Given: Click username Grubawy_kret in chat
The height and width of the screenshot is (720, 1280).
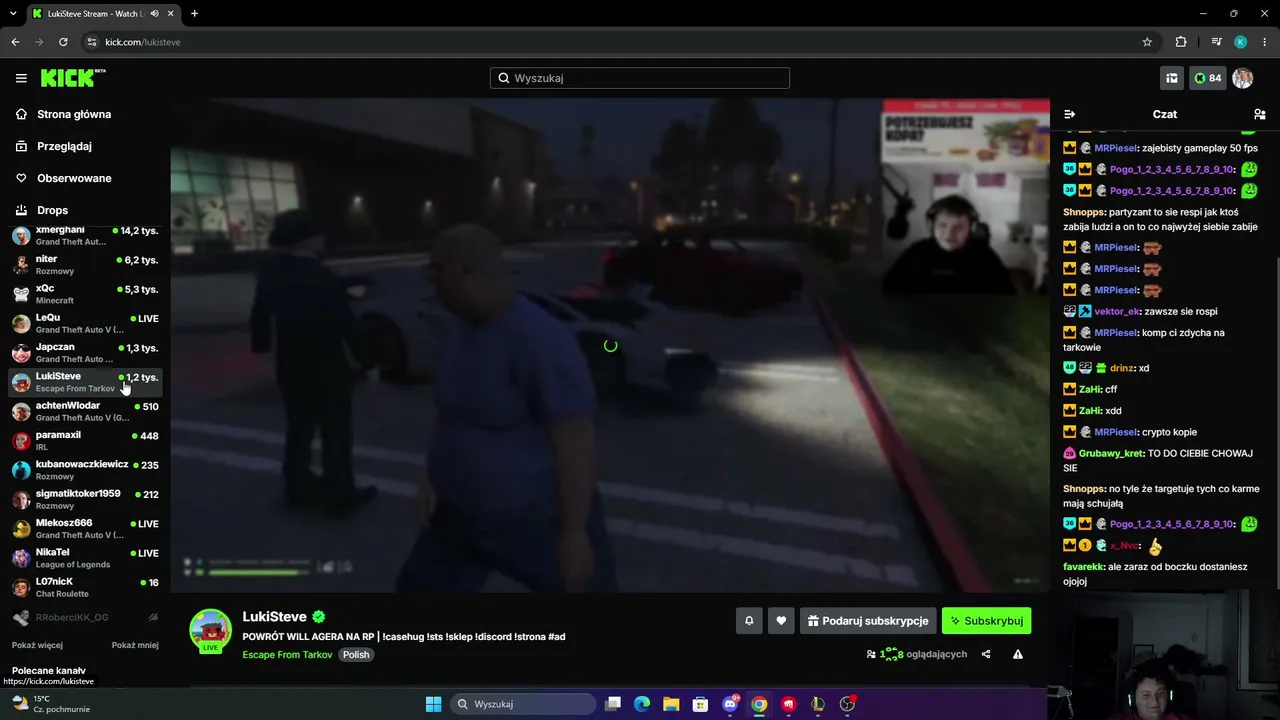Looking at the screenshot, I should [x=1111, y=453].
